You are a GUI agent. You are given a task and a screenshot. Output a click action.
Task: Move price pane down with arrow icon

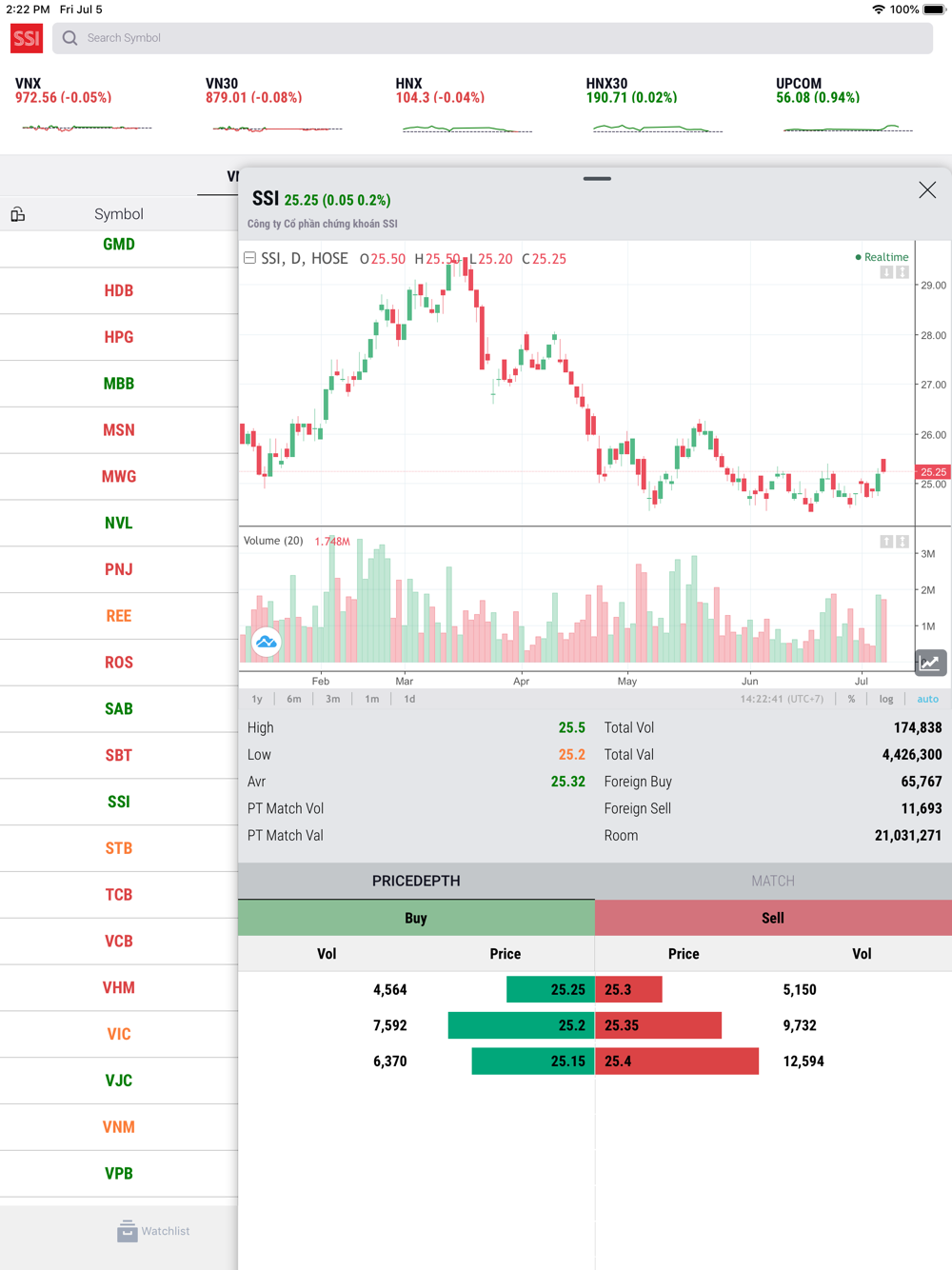[886, 272]
